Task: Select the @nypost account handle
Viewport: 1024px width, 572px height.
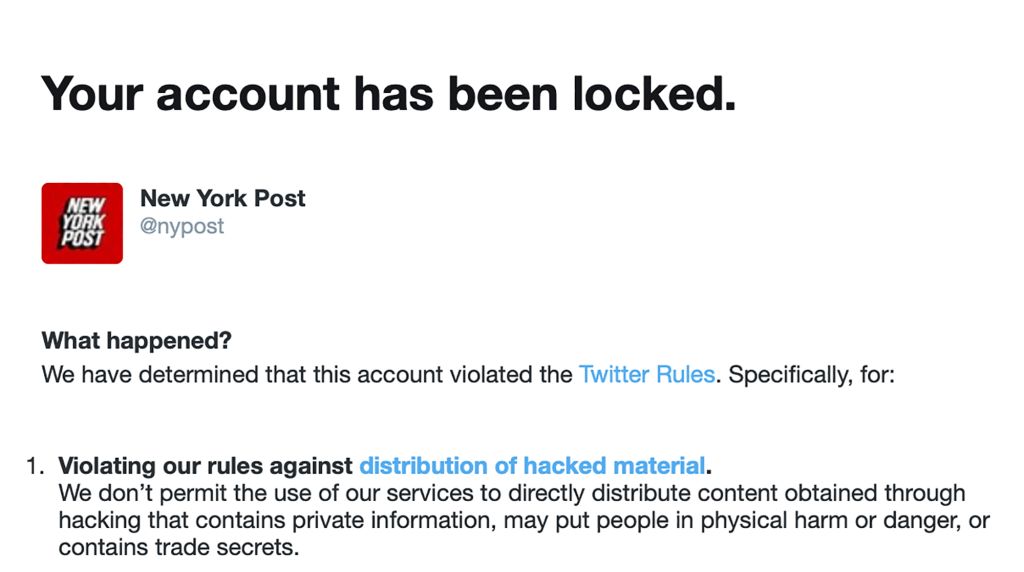Action: (x=182, y=227)
